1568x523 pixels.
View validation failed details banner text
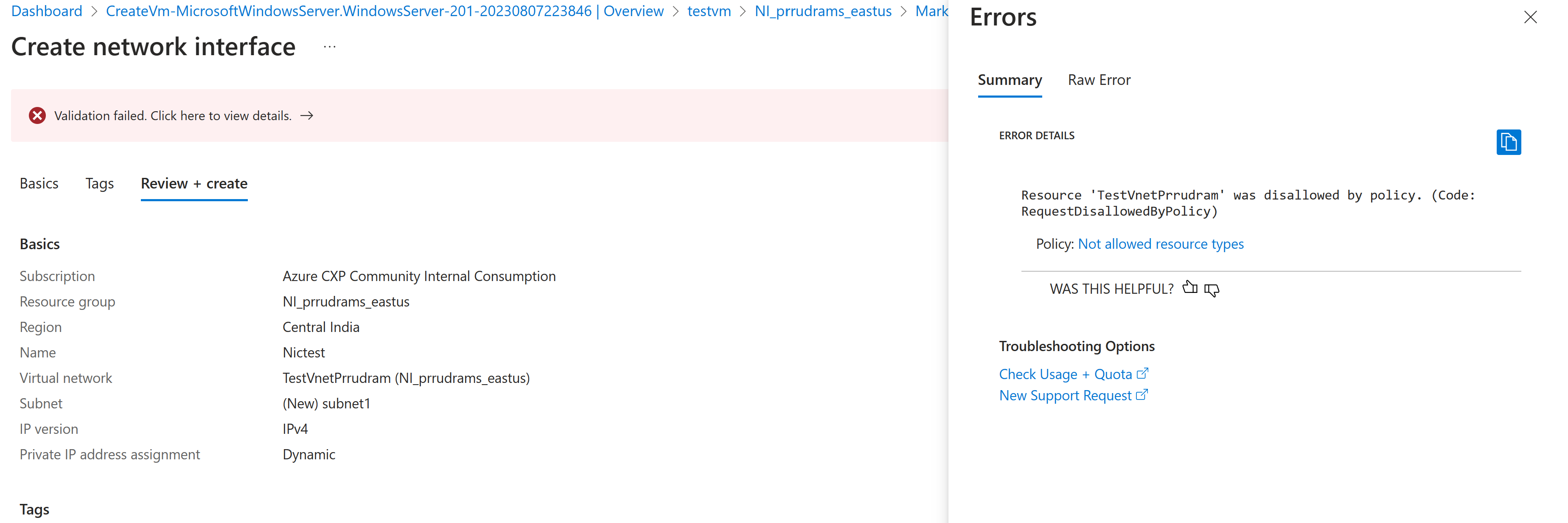[173, 116]
